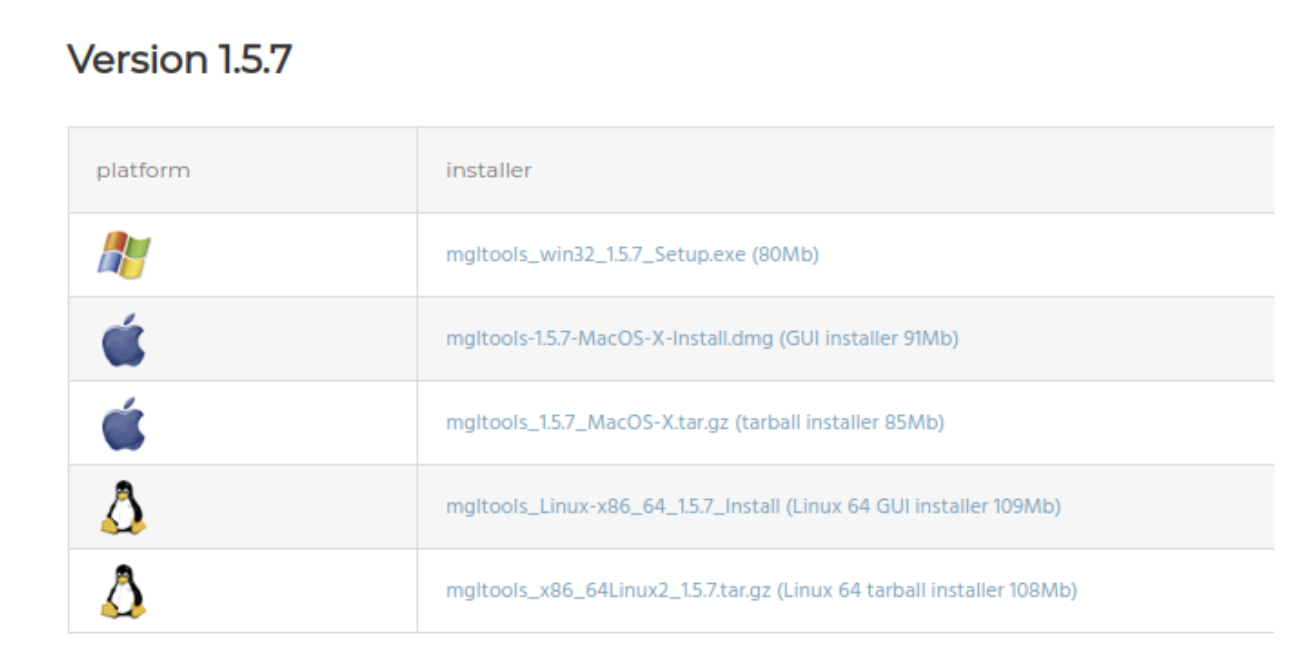Click the "(GUI installer 91Mb)" note
The width and height of the screenshot is (1316, 654).
tap(868, 339)
